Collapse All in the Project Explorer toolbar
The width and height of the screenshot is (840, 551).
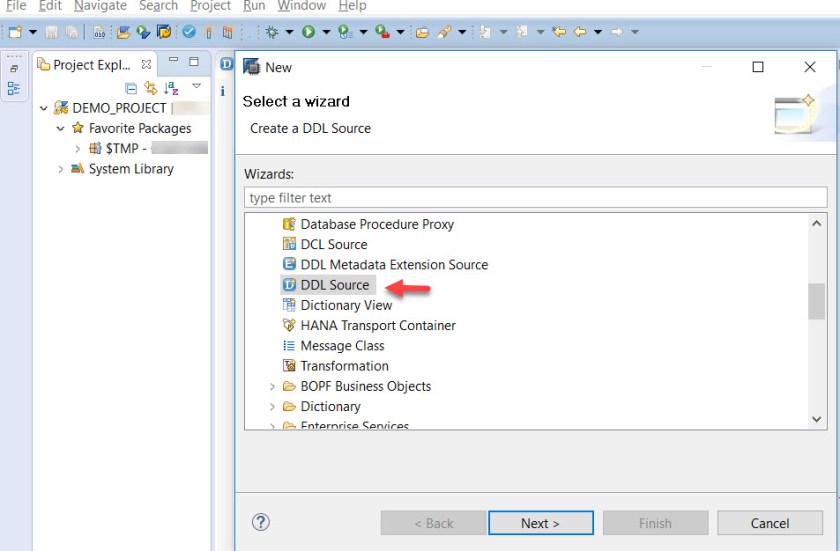click(x=131, y=88)
